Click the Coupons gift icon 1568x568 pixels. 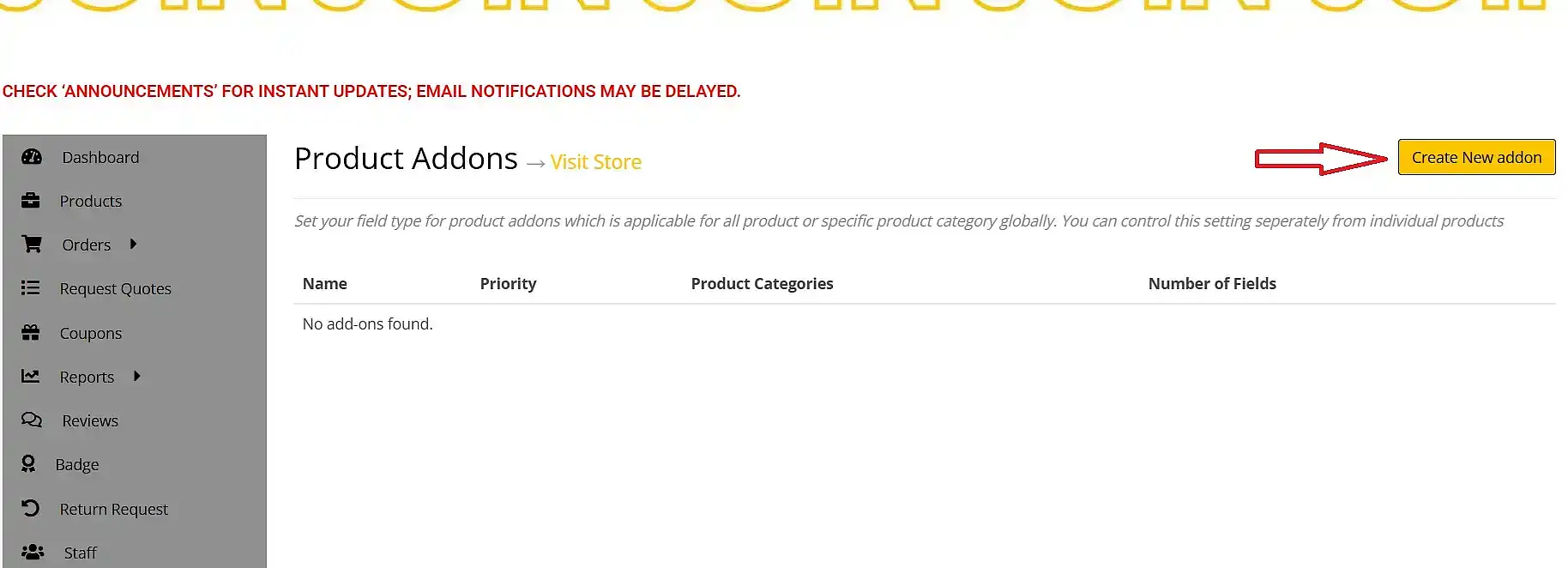[31, 333]
